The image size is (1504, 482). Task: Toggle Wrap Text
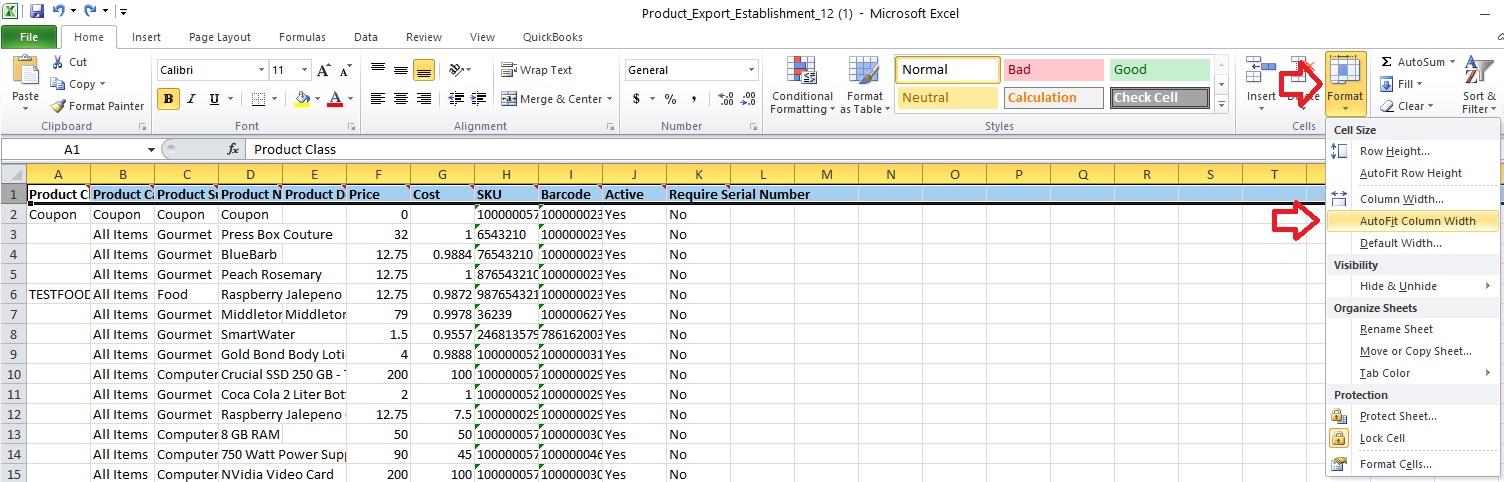click(x=537, y=70)
